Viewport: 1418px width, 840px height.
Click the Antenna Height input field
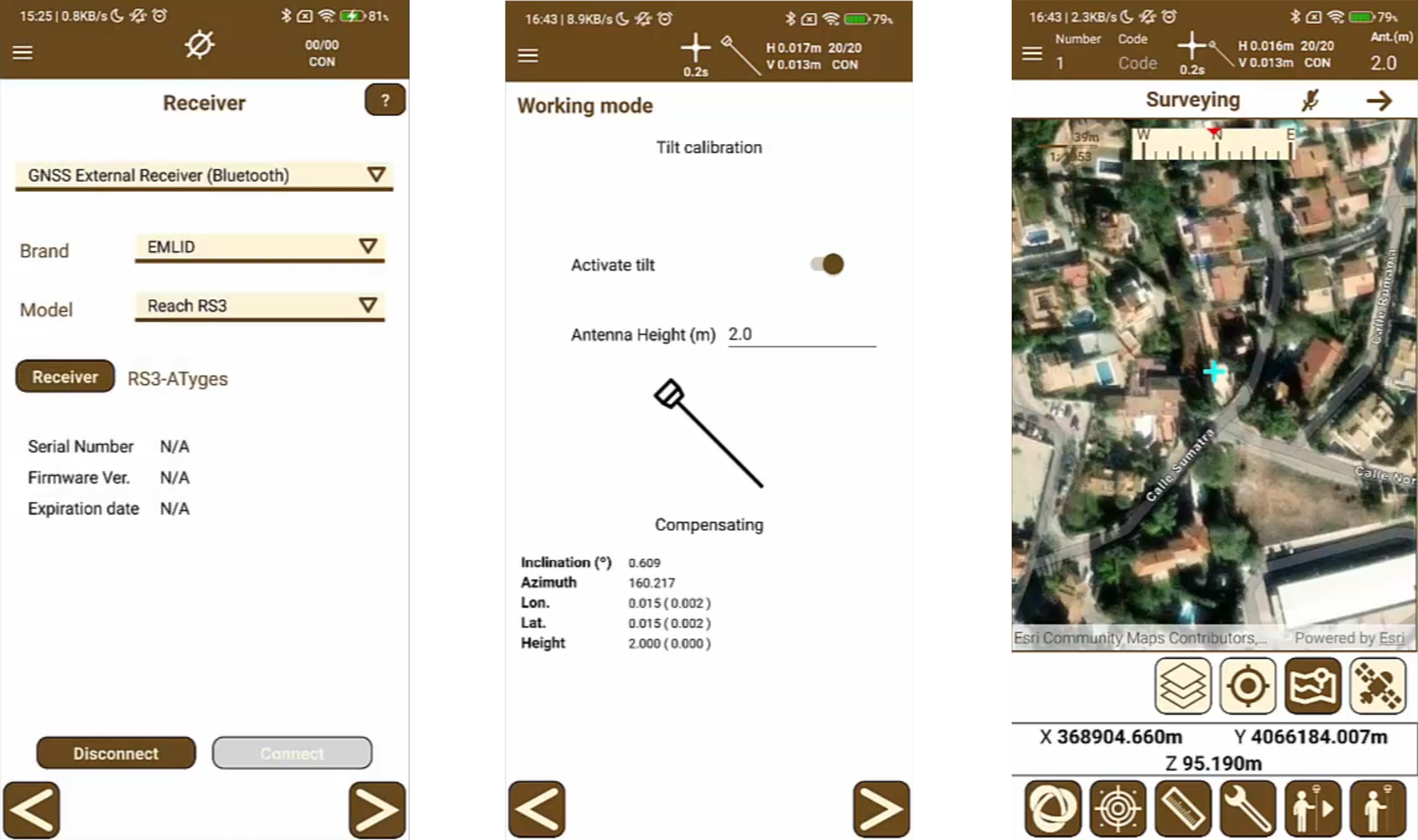click(x=802, y=334)
